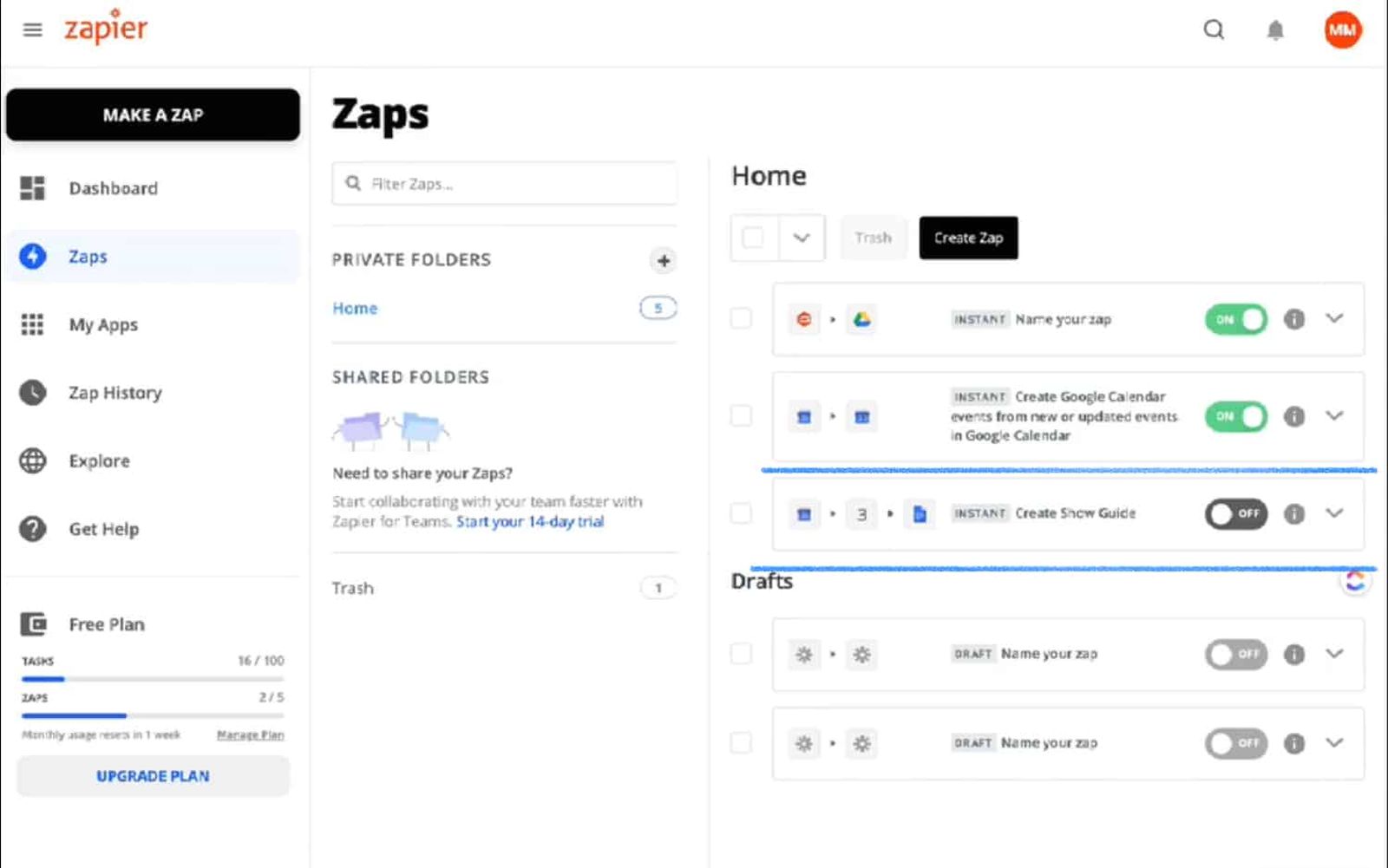Turn off the Create Google Calendar events zap

pos(1235,416)
